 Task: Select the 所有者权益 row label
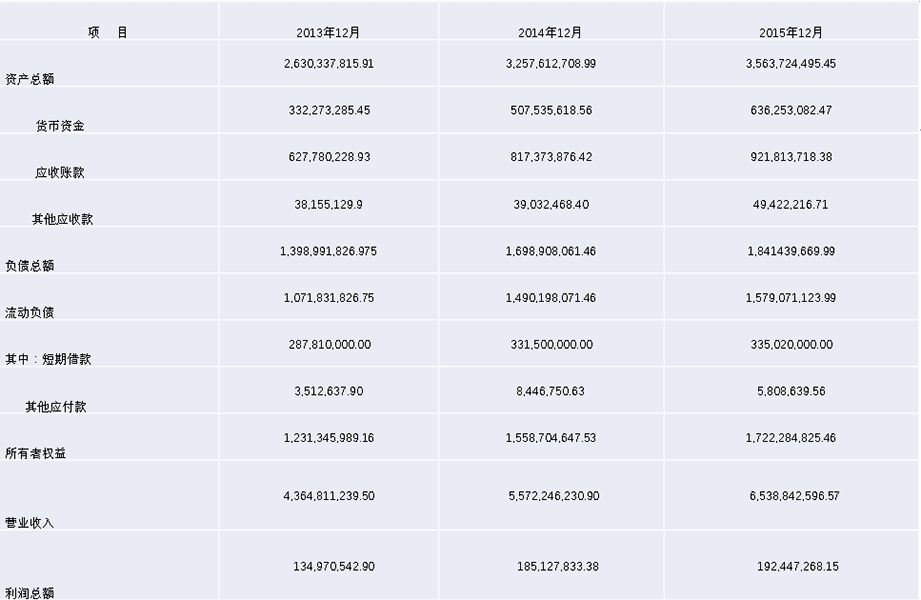point(36,453)
